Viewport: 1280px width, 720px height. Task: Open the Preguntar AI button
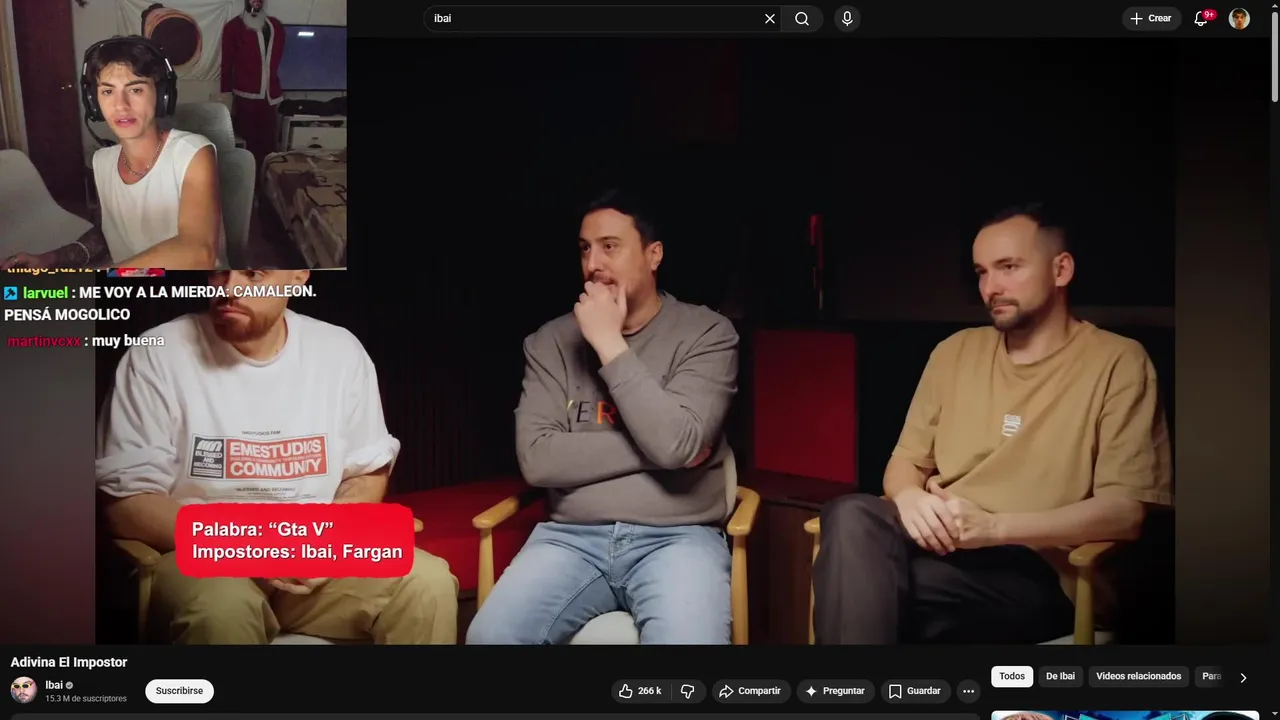835,691
